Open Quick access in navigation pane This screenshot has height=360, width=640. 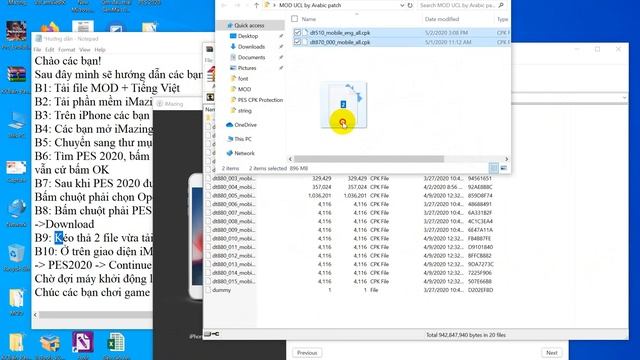click(249, 25)
